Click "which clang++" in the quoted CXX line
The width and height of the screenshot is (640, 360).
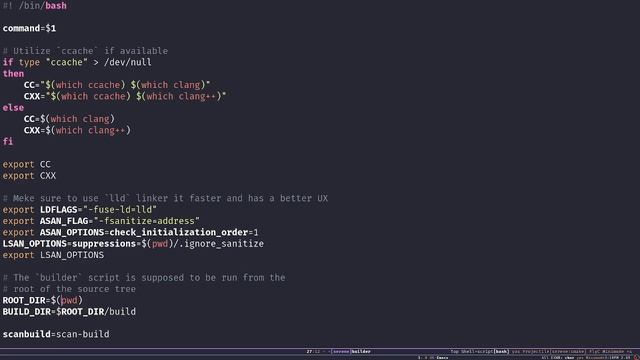181,96
